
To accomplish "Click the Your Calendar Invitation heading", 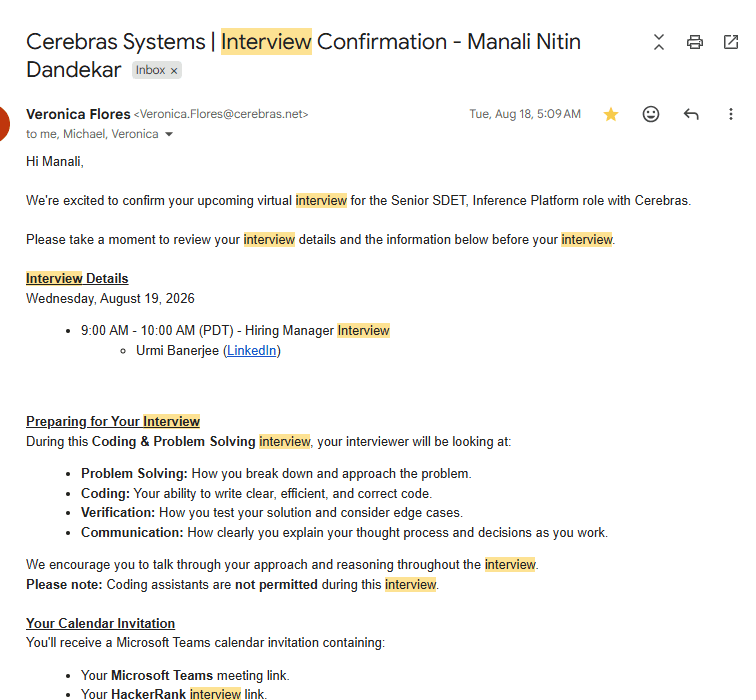I will (x=100, y=623).
